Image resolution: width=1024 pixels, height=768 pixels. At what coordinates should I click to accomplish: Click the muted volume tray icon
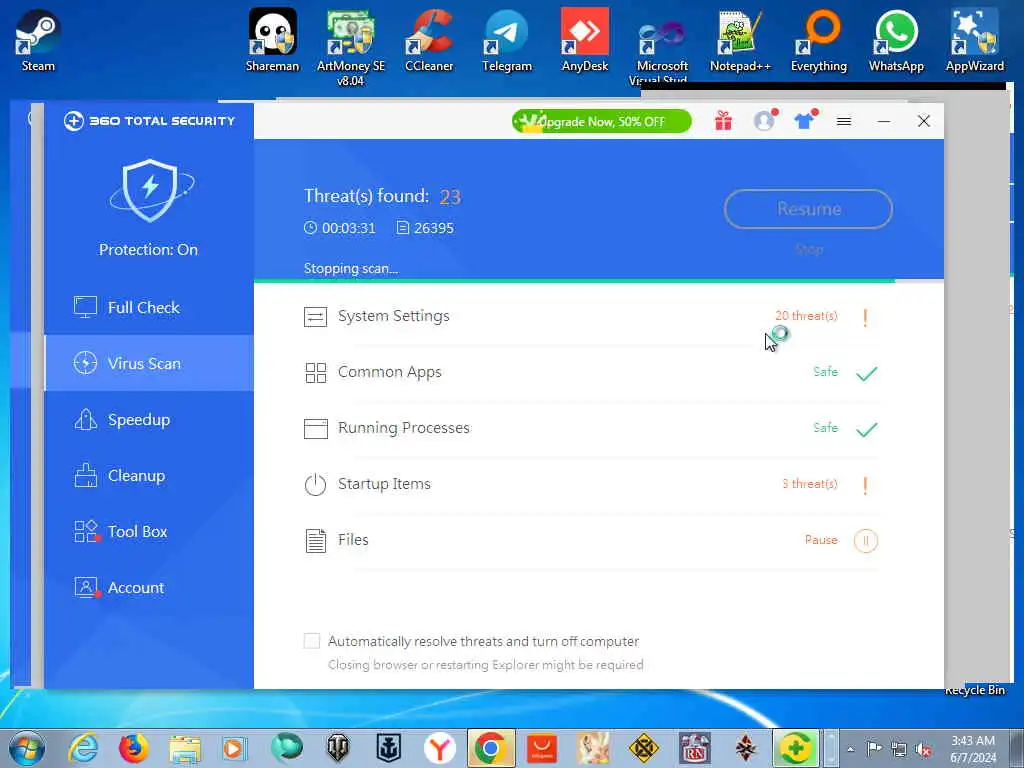(x=923, y=749)
